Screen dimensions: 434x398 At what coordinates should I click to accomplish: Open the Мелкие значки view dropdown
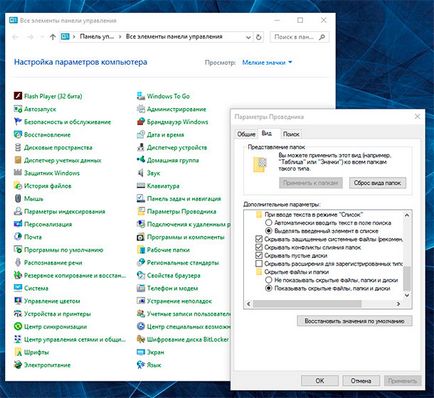267,62
